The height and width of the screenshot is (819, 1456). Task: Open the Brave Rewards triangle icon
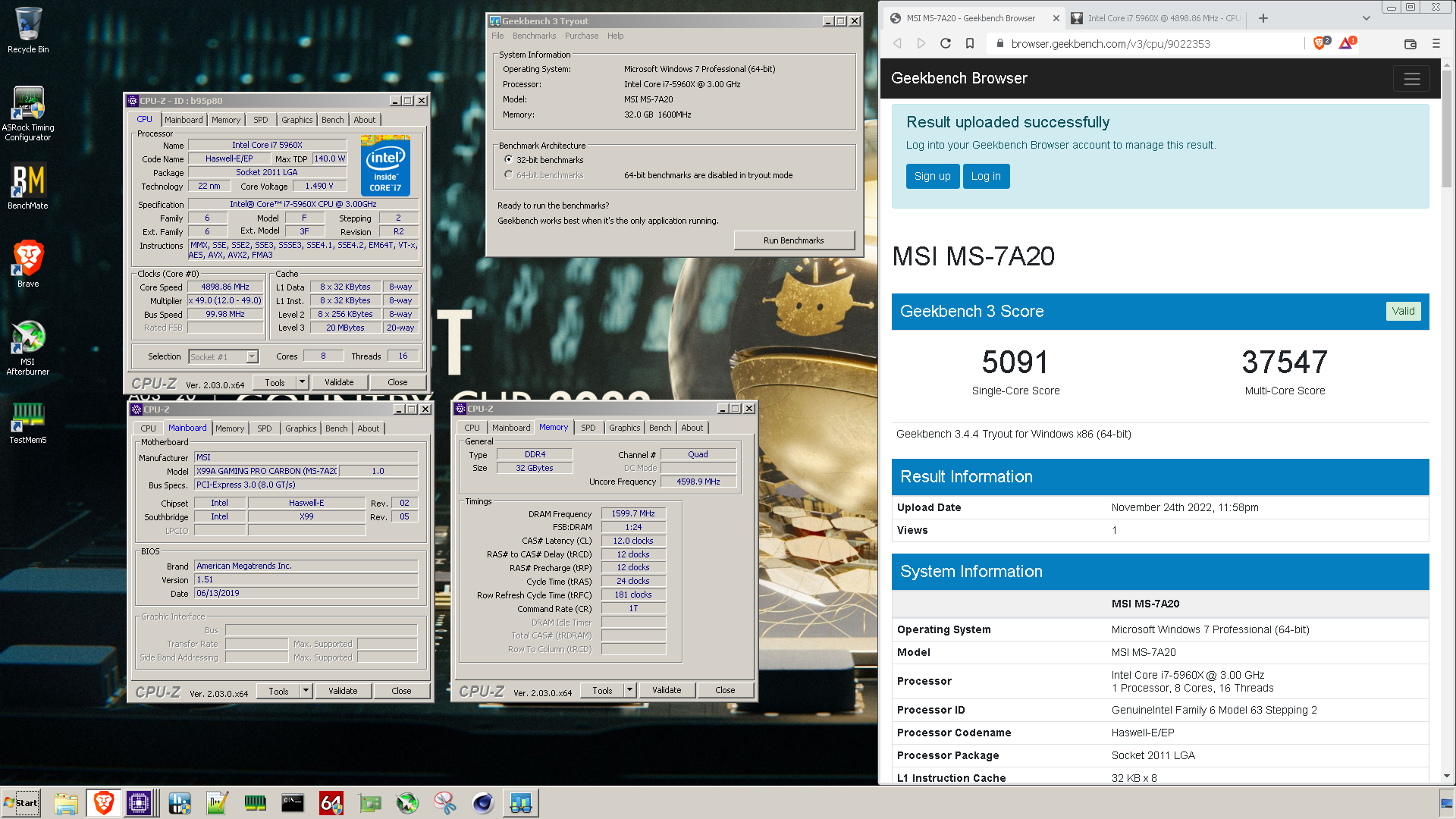[1347, 43]
